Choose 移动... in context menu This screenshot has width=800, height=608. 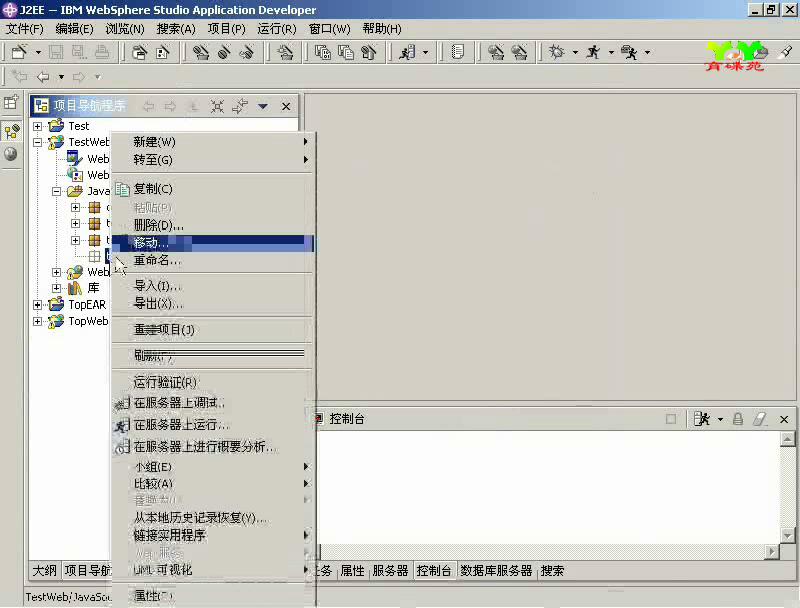(213, 243)
